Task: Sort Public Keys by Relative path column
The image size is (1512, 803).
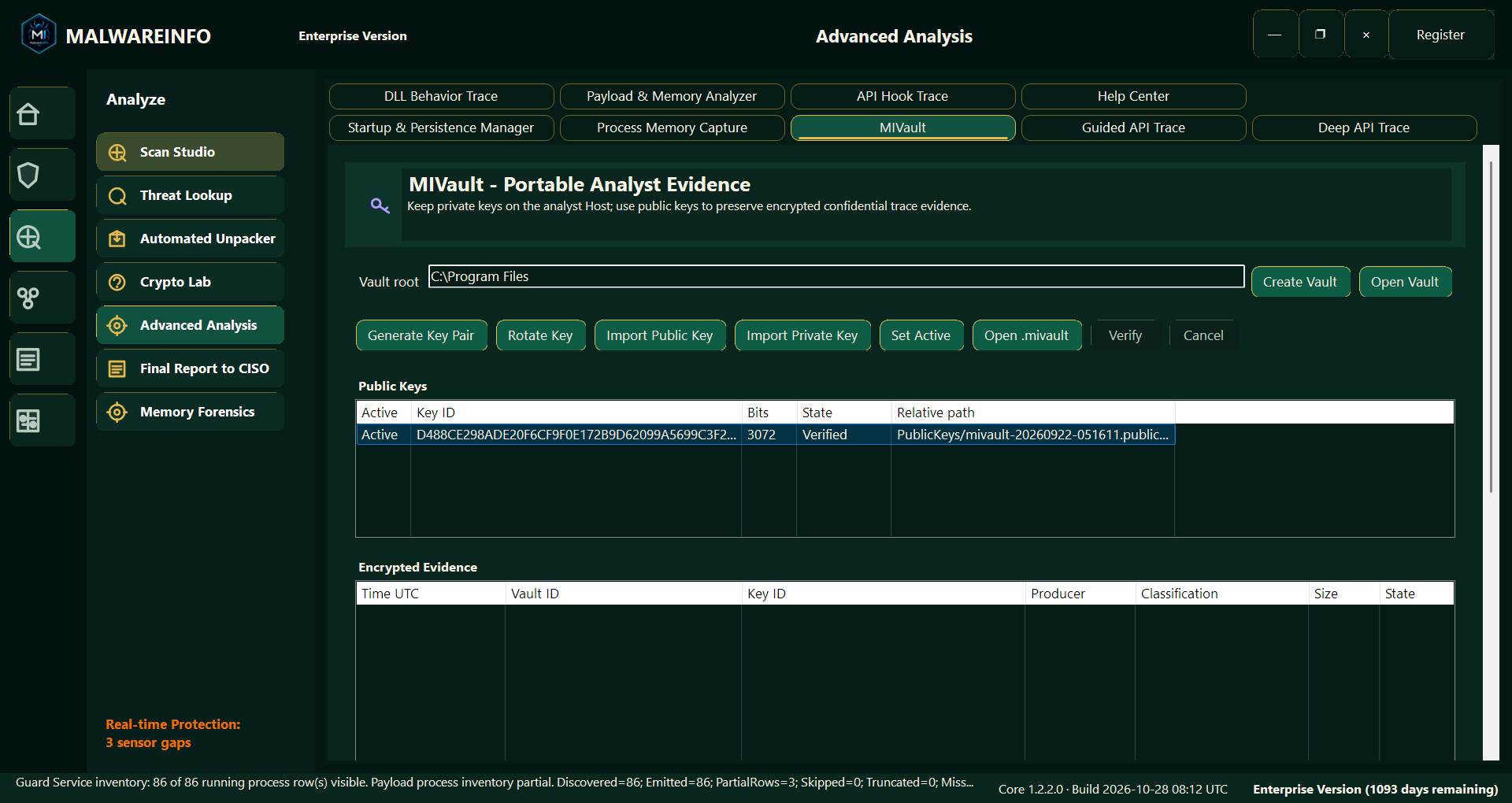Action: (1032, 413)
